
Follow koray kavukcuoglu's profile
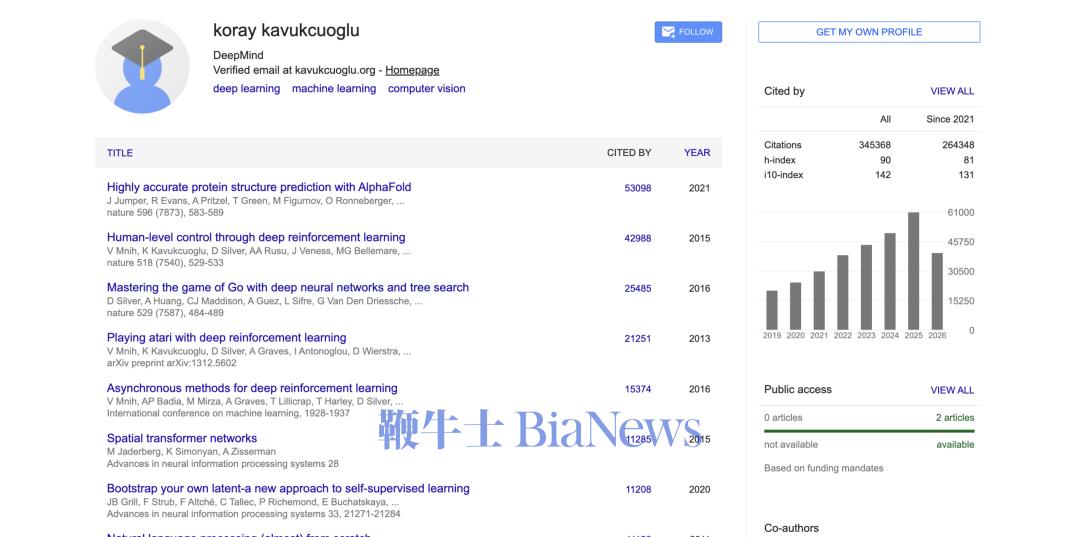pyautogui.click(x=688, y=32)
